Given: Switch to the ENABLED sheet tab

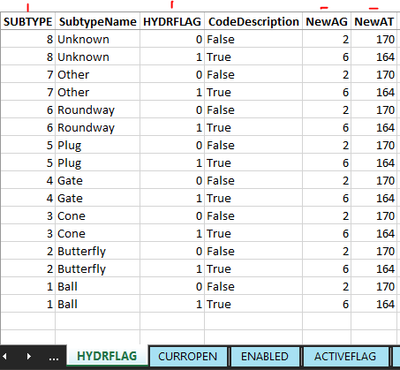Looking at the screenshot, I should click(265, 356).
